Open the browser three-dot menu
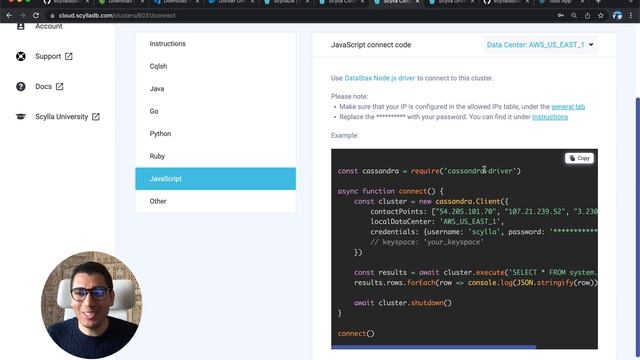The height and width of the screenshot is (360, 640). (631, 16)
